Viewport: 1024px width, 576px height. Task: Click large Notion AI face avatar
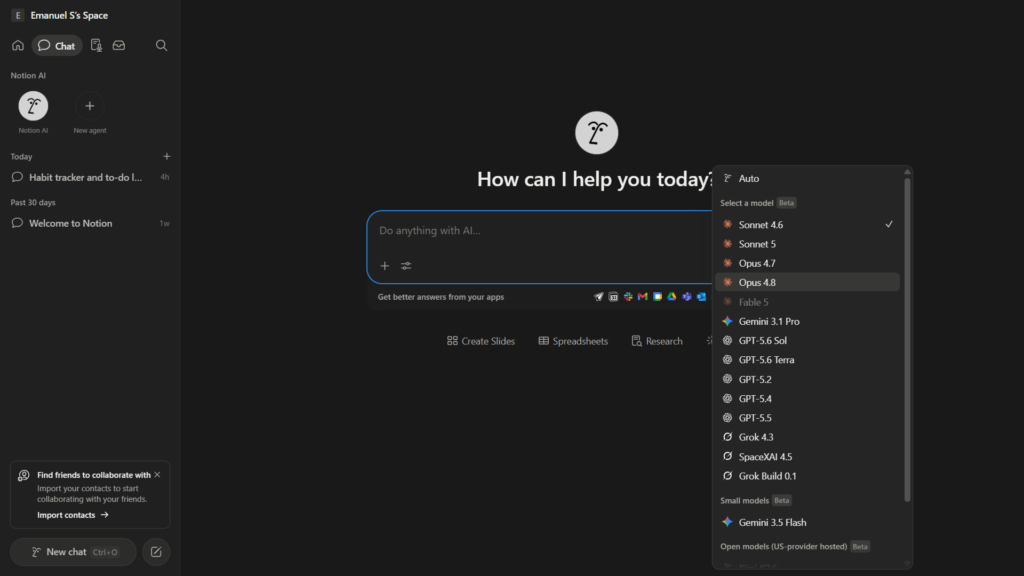coord(596,133)
